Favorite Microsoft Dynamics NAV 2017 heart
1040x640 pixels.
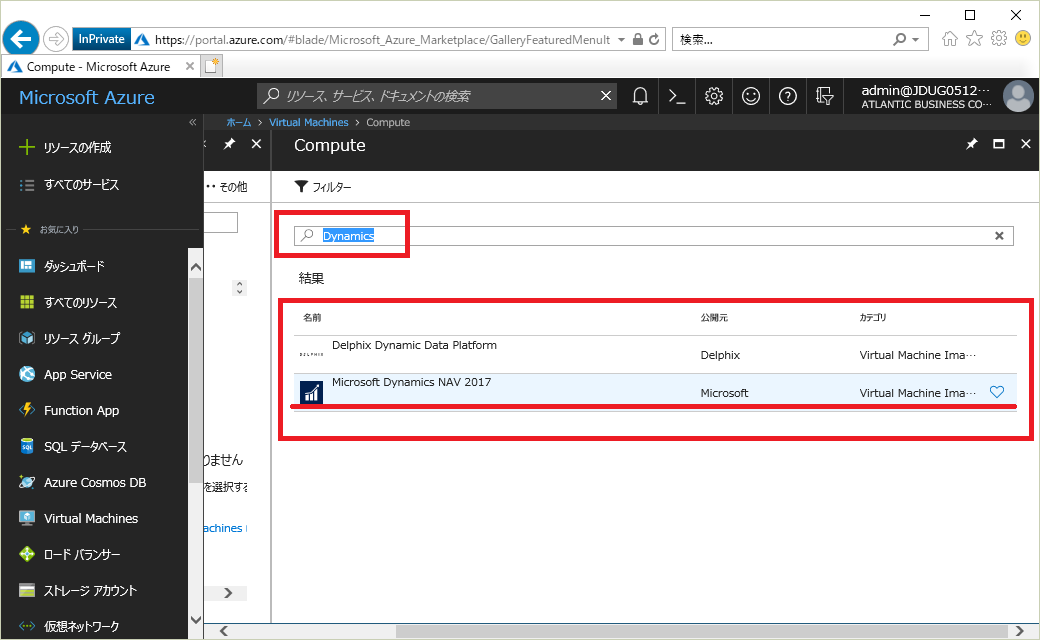click(997, 392)
